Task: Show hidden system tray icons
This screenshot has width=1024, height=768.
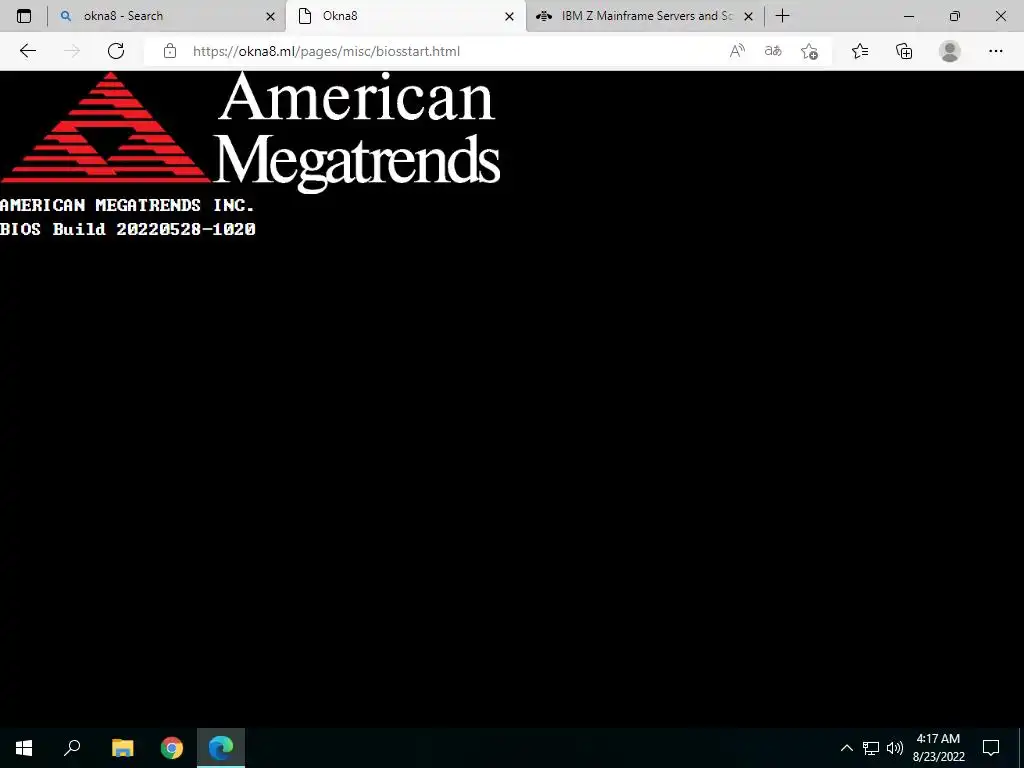Action: click(x=846, y=748)
